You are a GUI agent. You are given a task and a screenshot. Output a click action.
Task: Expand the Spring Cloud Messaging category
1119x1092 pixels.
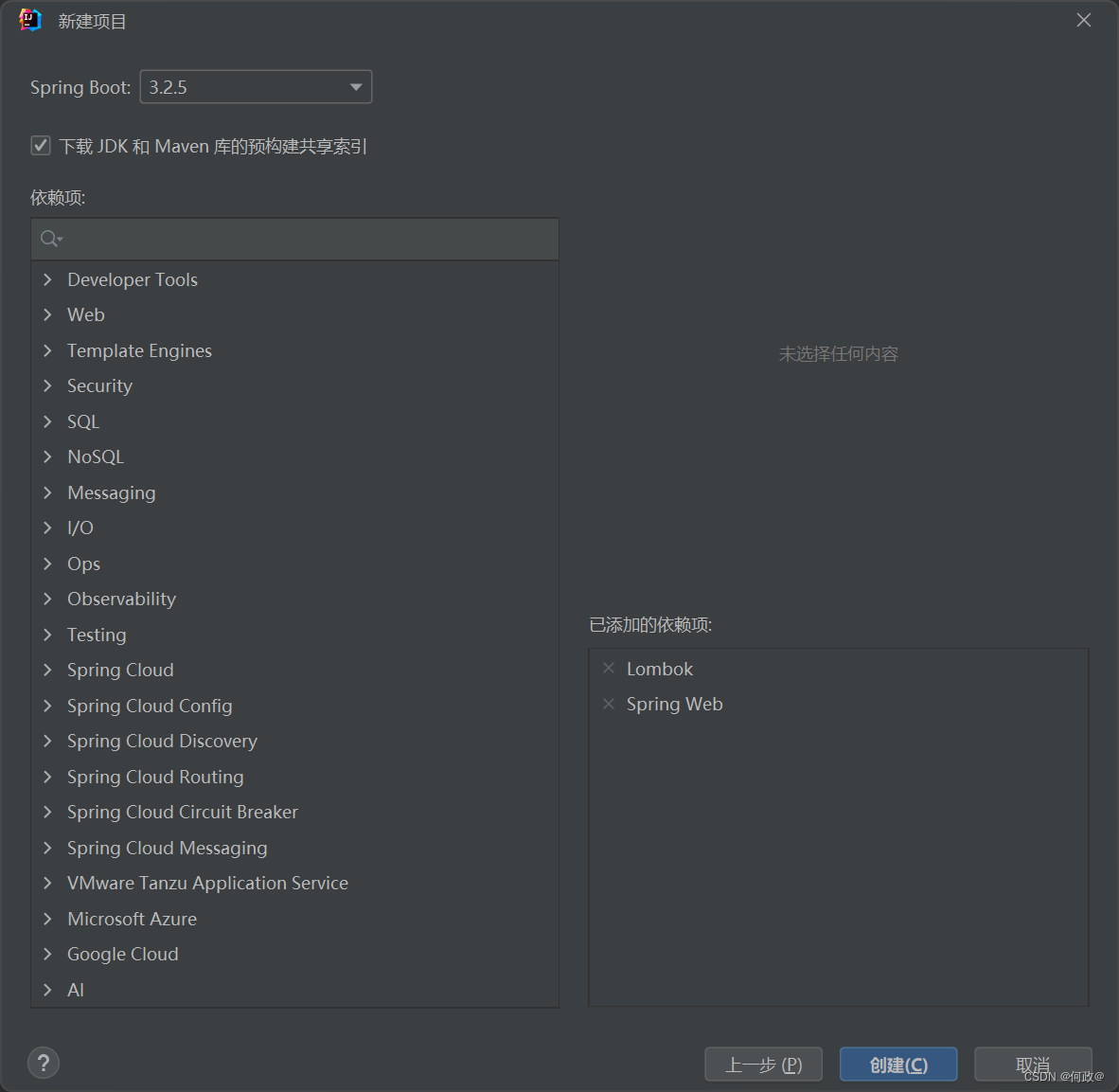[x=48, y=848]
